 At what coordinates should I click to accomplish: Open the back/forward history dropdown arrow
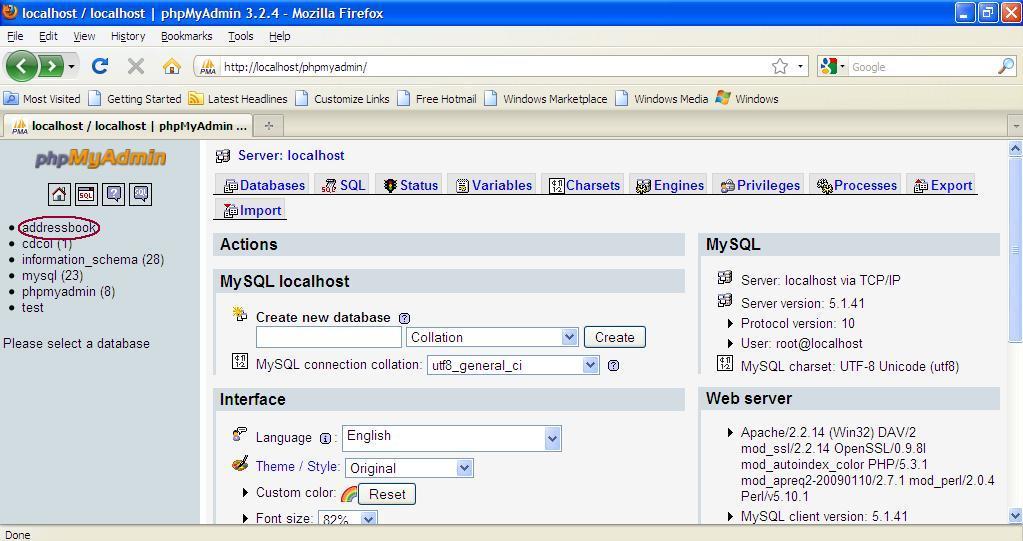[x=71, y=67]
